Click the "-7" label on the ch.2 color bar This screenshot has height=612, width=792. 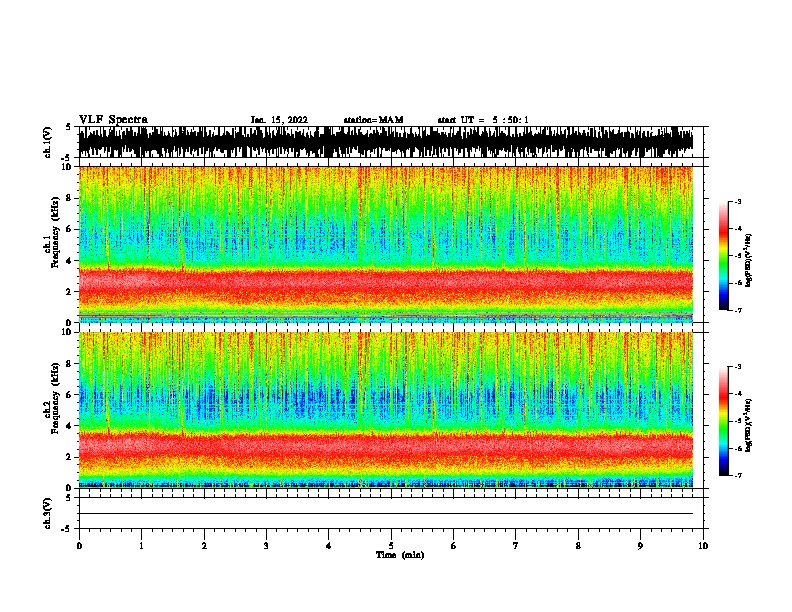[738, 475]
